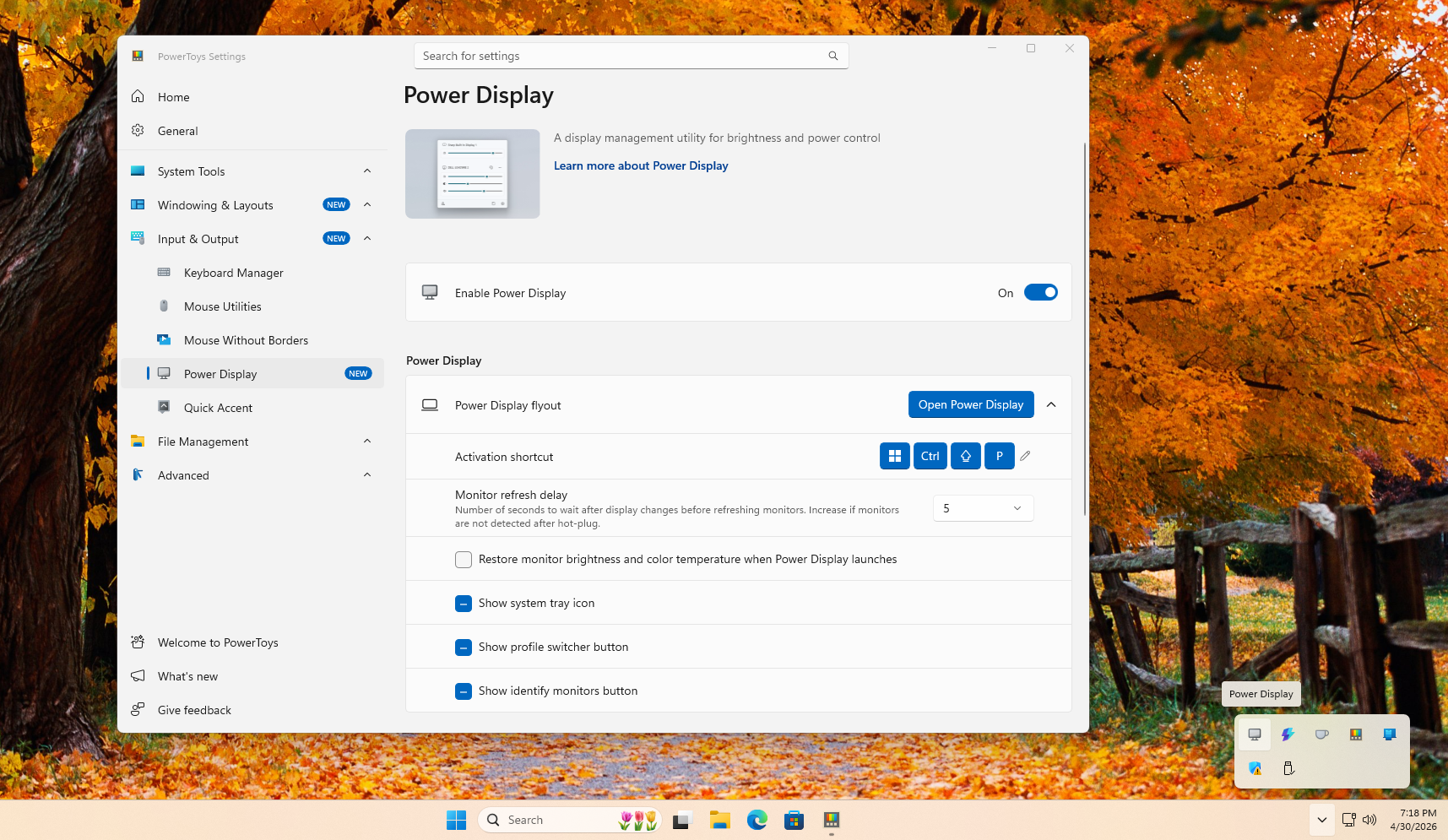
Task: Toggle Show identify monitors button checkbox
Action: click(x=464, y=691)
